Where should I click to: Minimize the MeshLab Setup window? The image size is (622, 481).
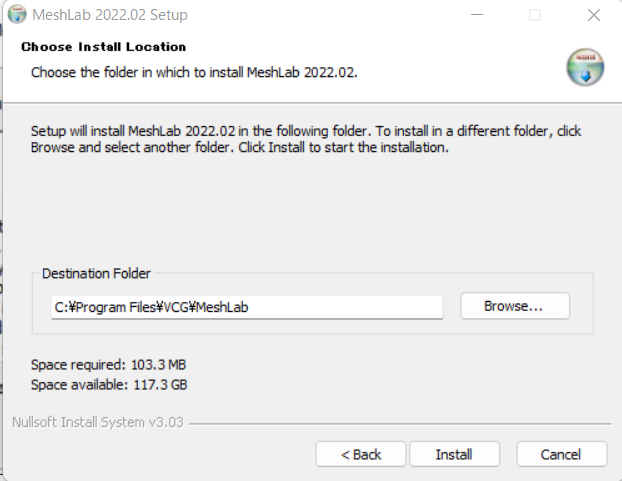click(477, 15)
